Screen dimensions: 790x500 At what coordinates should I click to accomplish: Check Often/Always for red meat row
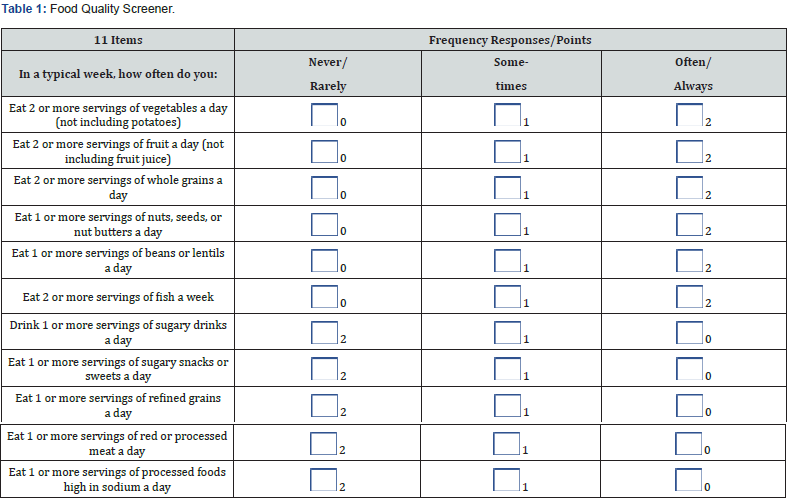tap(689, 443)
